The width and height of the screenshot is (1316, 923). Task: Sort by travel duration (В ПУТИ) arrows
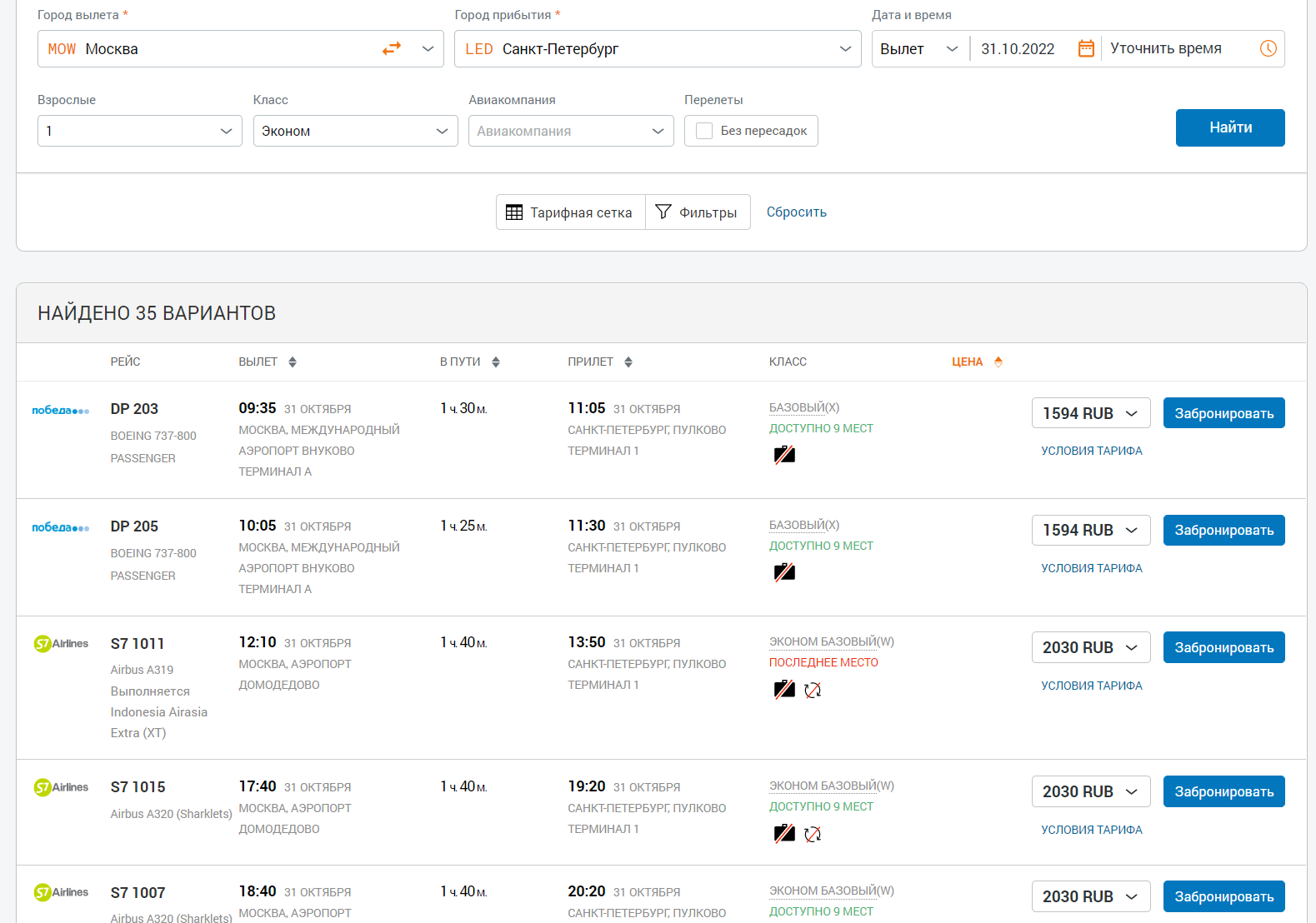(x=496, y=362)
